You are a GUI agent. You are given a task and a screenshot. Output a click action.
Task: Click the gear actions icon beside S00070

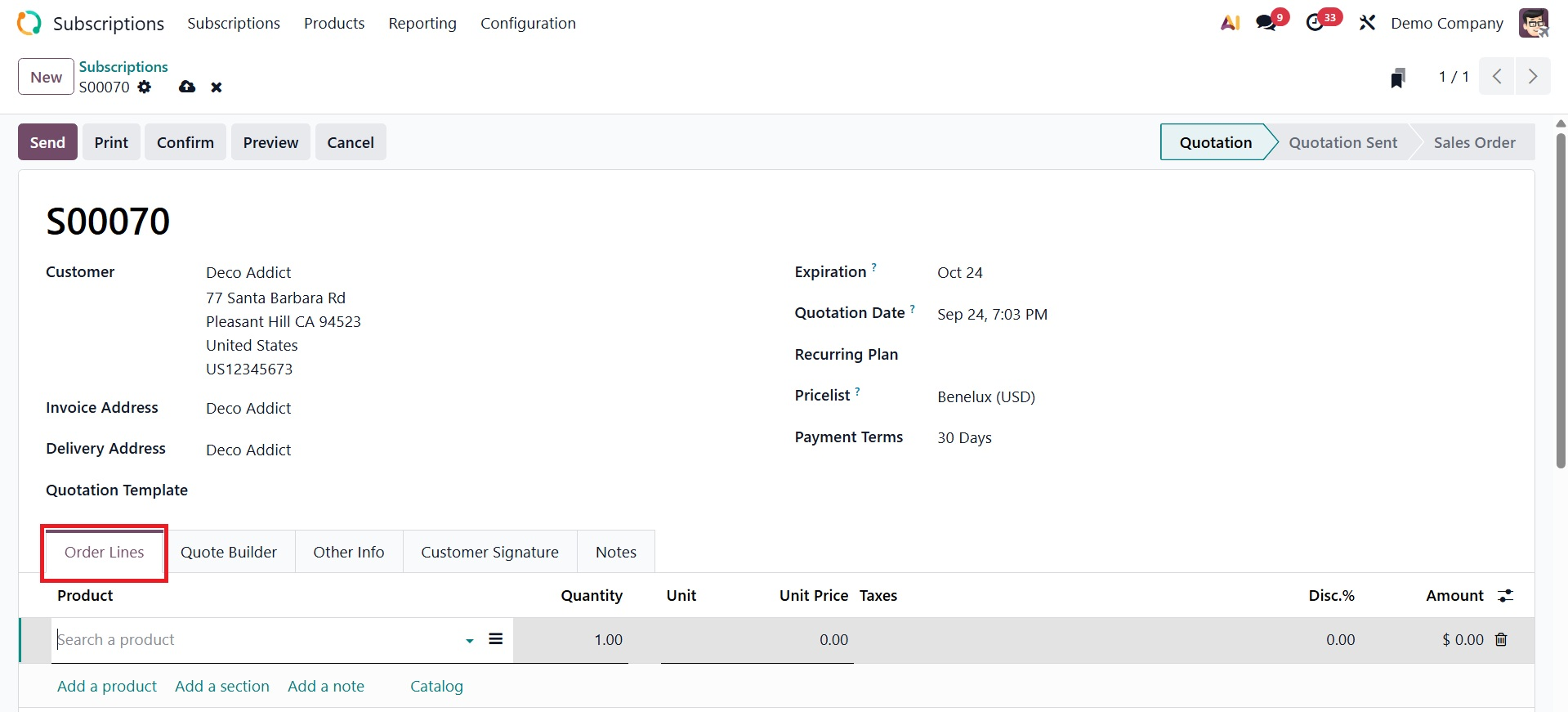pos(145,87)
